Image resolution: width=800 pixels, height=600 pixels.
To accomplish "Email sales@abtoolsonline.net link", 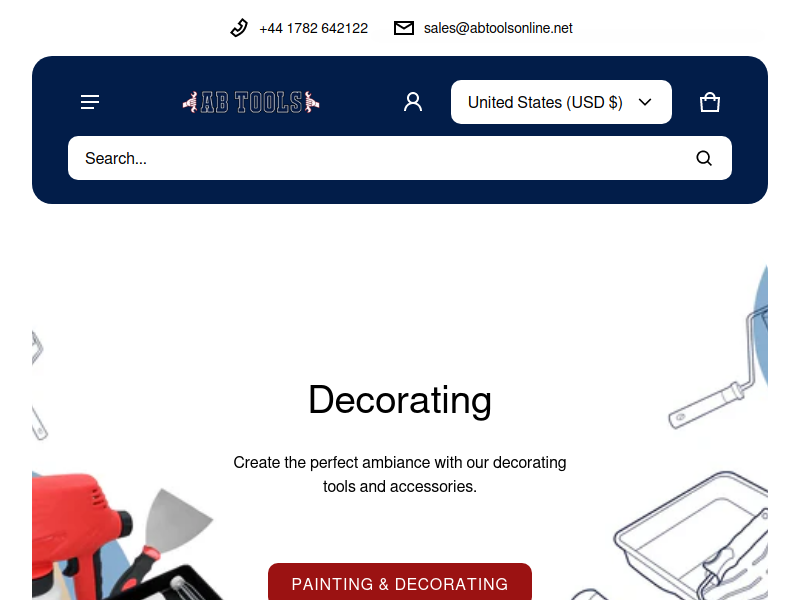I will point(498,28).
